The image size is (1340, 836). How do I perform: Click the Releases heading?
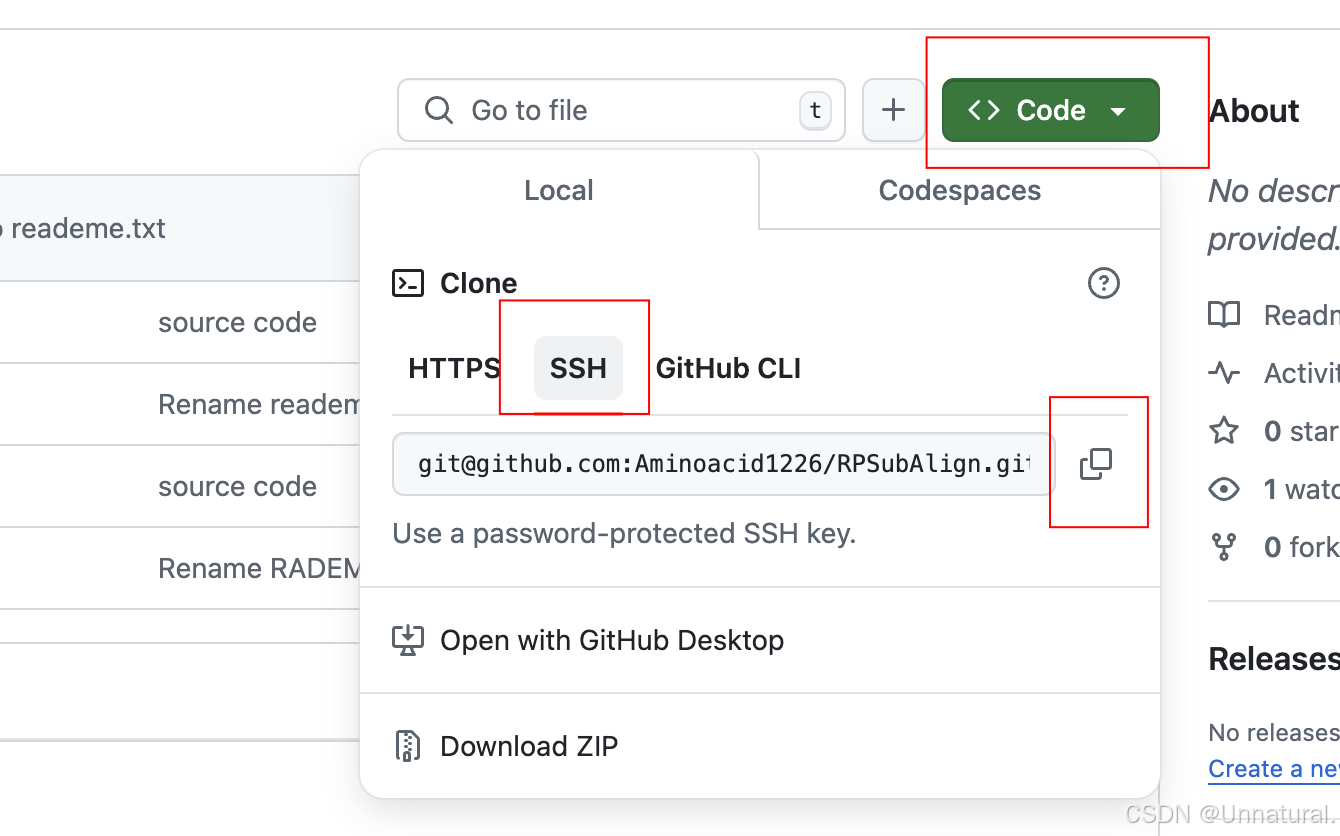1273,659
